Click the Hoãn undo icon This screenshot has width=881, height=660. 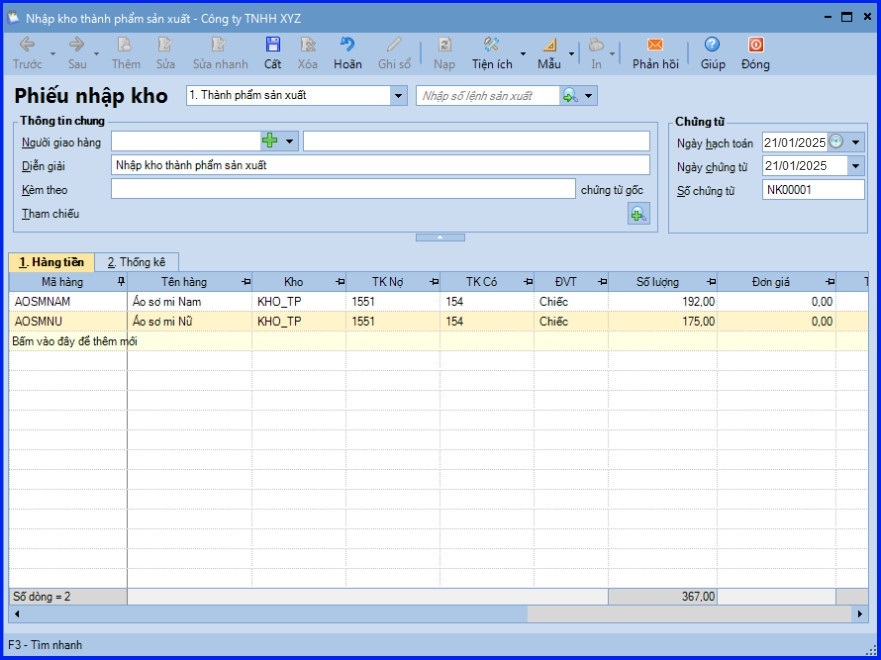(x=347, y=45)
